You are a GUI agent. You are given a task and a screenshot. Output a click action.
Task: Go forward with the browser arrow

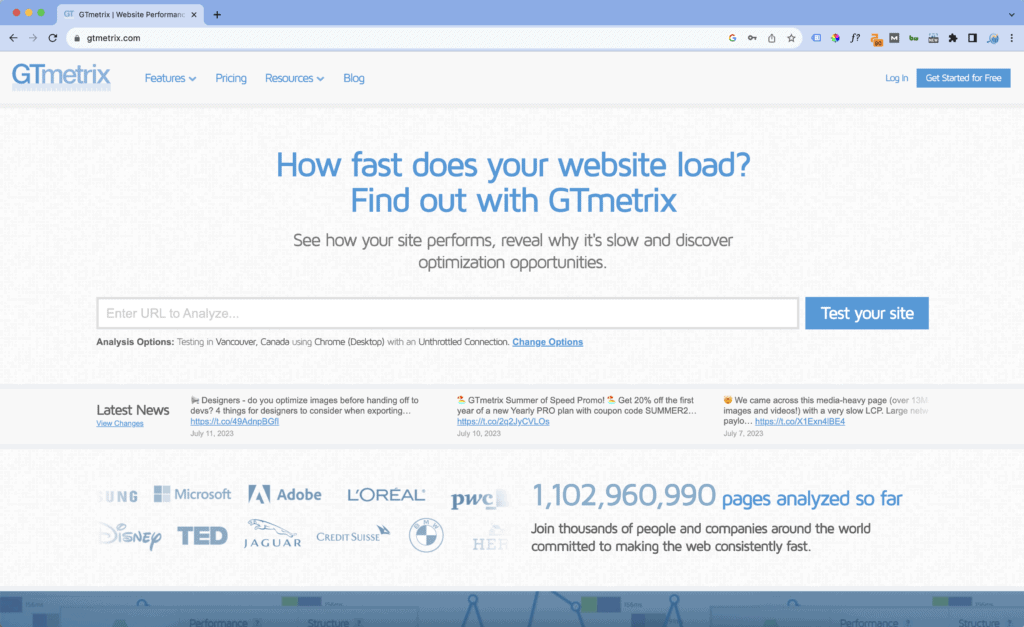[x=33, y=38]
